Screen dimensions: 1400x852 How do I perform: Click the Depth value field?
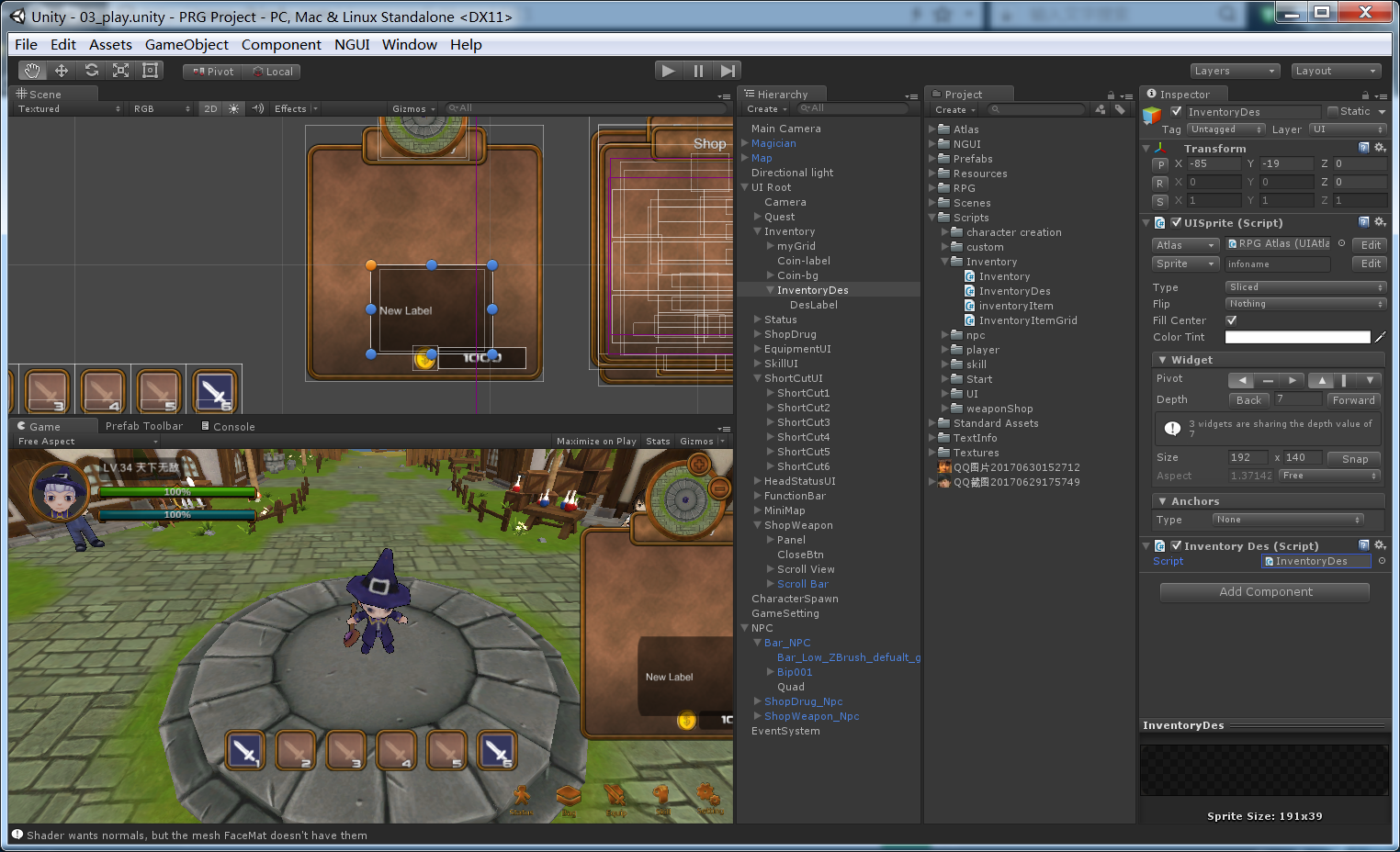pyautogui.click(x=1296, y=399)
